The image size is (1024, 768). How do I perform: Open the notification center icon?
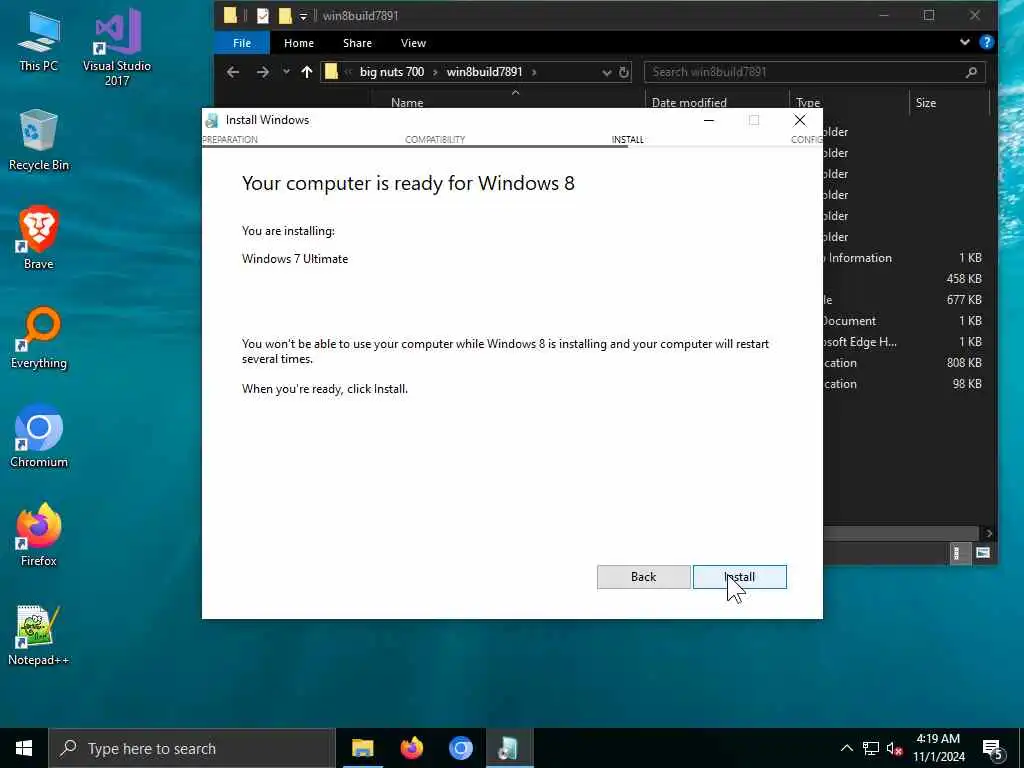coord(993,750)
